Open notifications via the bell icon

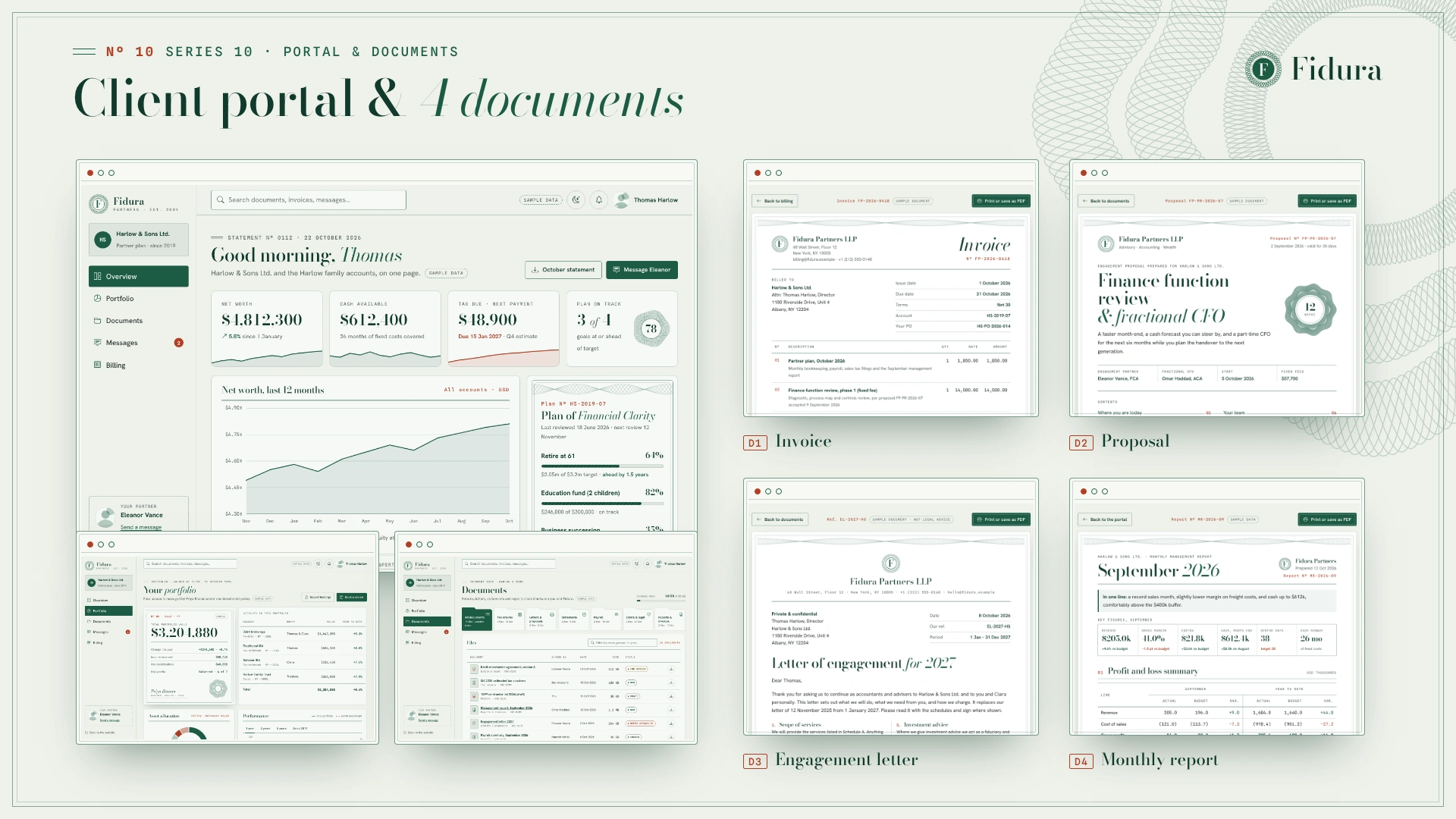[x=599, y=199]
